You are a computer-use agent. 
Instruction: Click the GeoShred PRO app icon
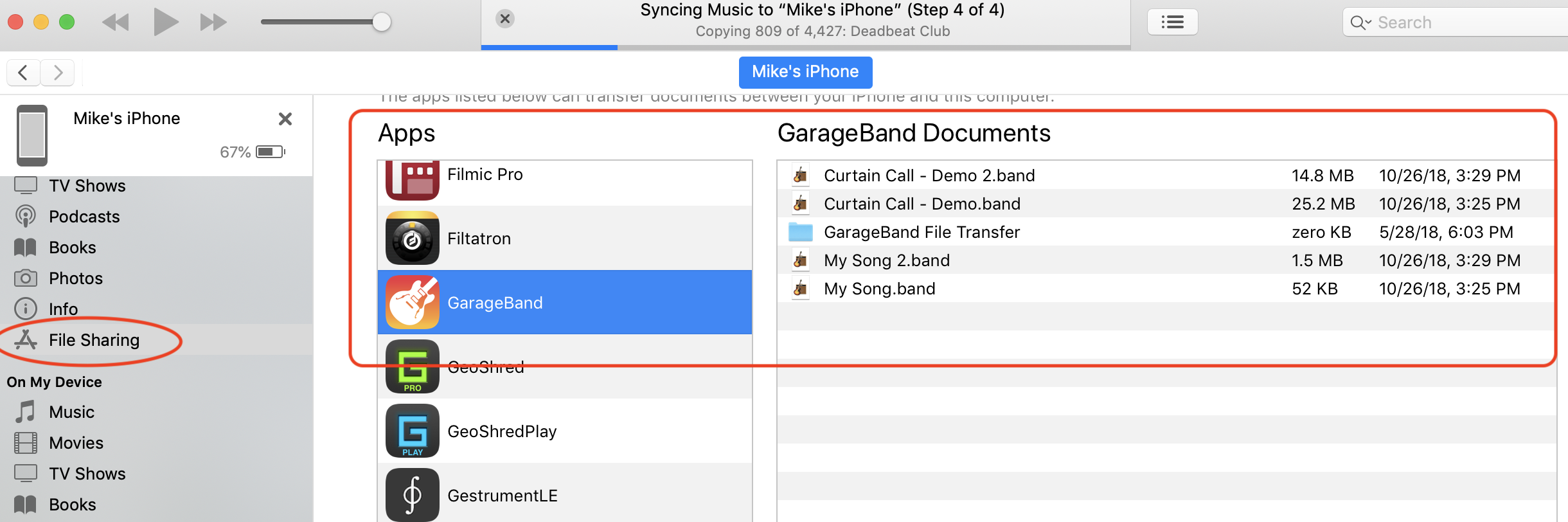click(x=413, y=366)
